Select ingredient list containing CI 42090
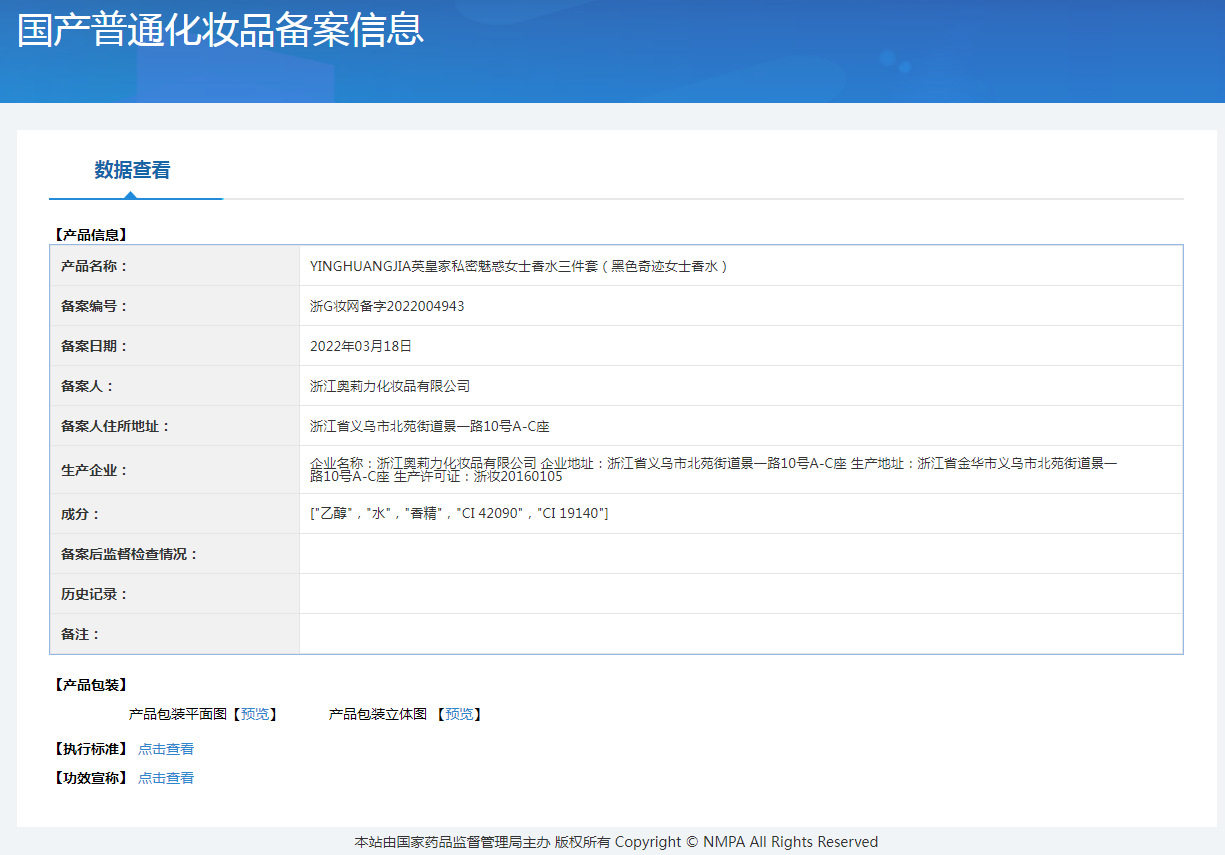Image resolution: width=1225 pixels, height=855 pixels. (459, 514)
